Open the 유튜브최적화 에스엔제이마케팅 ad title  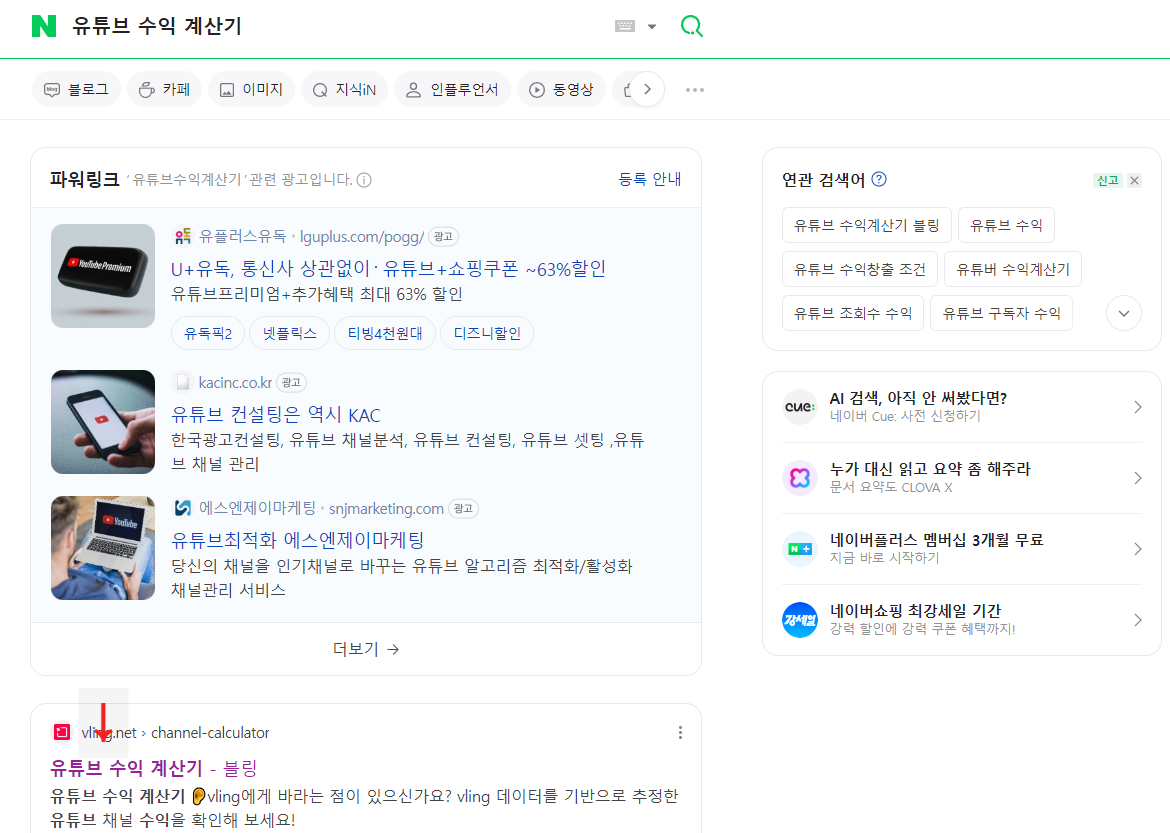(x=297, y=540)
